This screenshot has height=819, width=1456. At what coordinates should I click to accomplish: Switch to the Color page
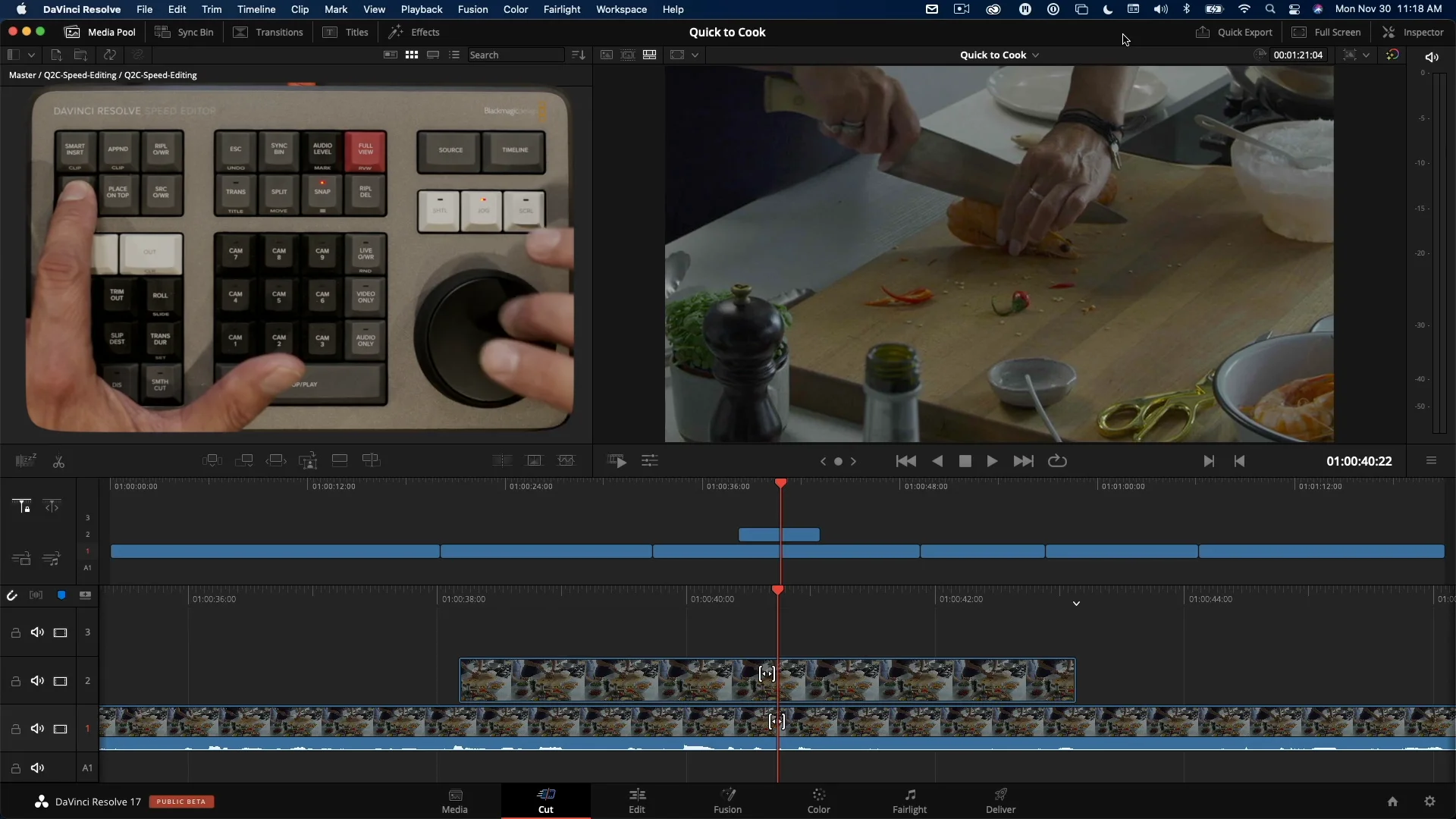click(x=819, y=801)
